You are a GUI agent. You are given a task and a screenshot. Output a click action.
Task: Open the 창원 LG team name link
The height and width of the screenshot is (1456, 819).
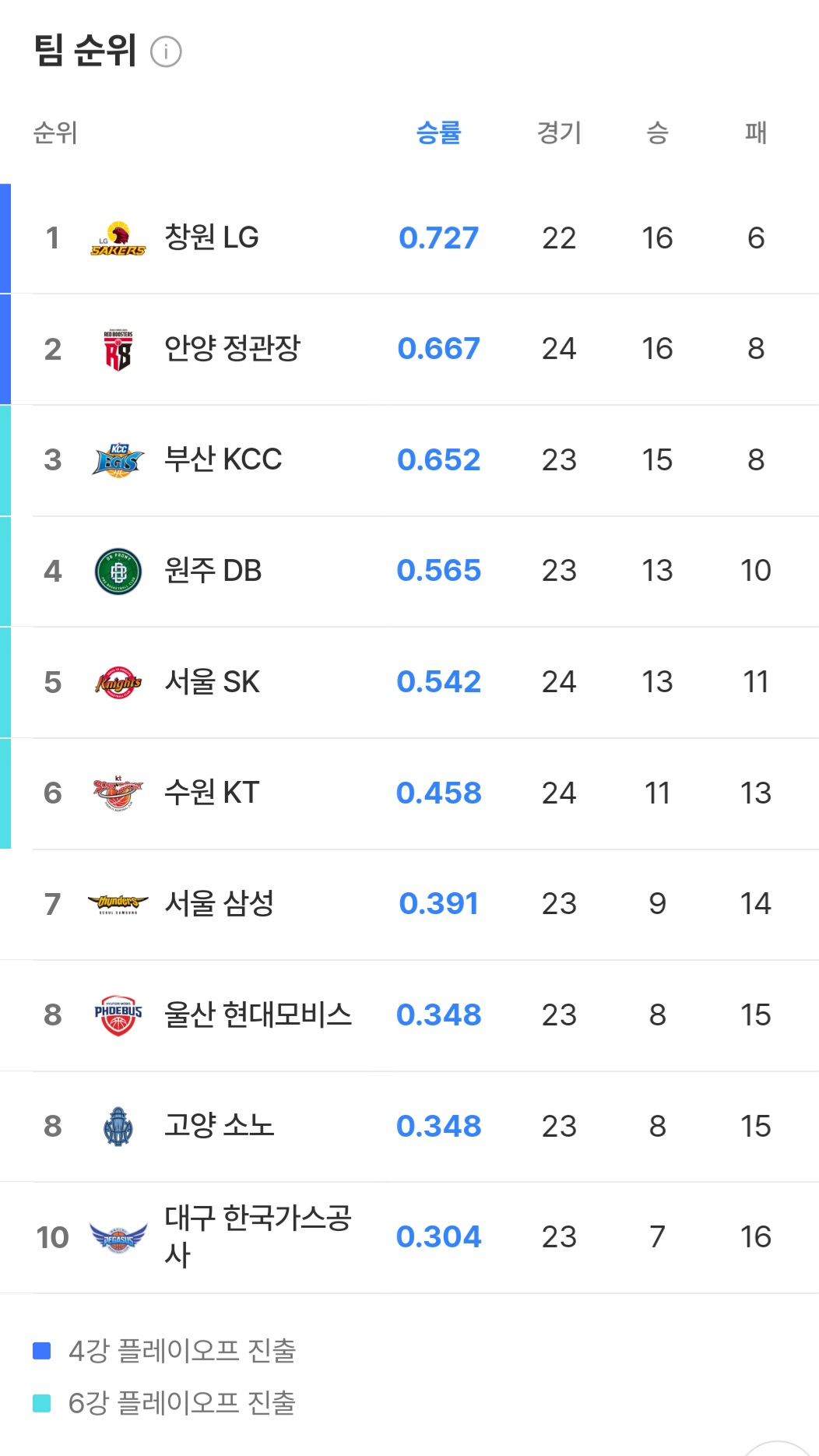click(212, 237)
